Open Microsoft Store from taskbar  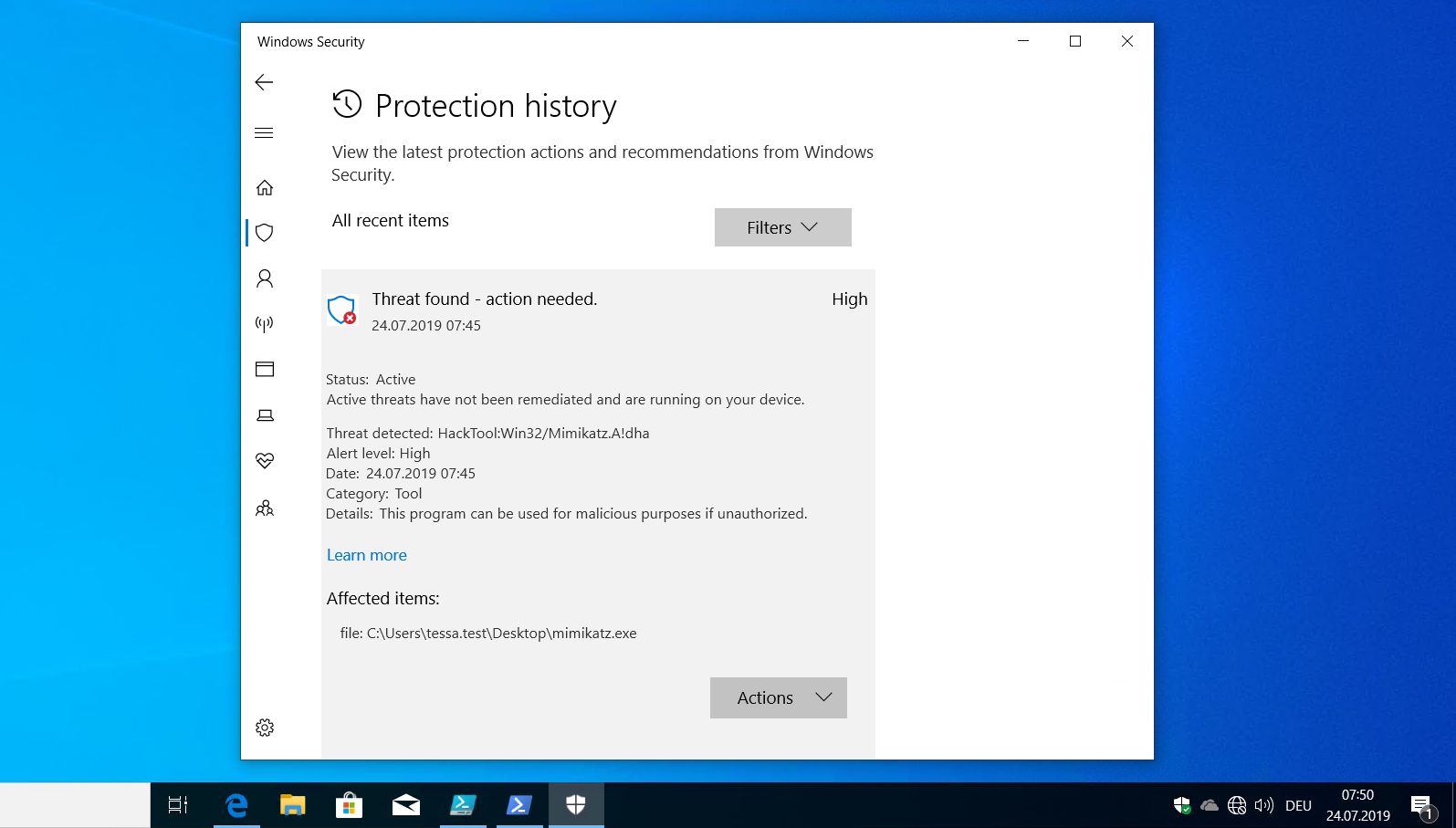tap(349, 805)
